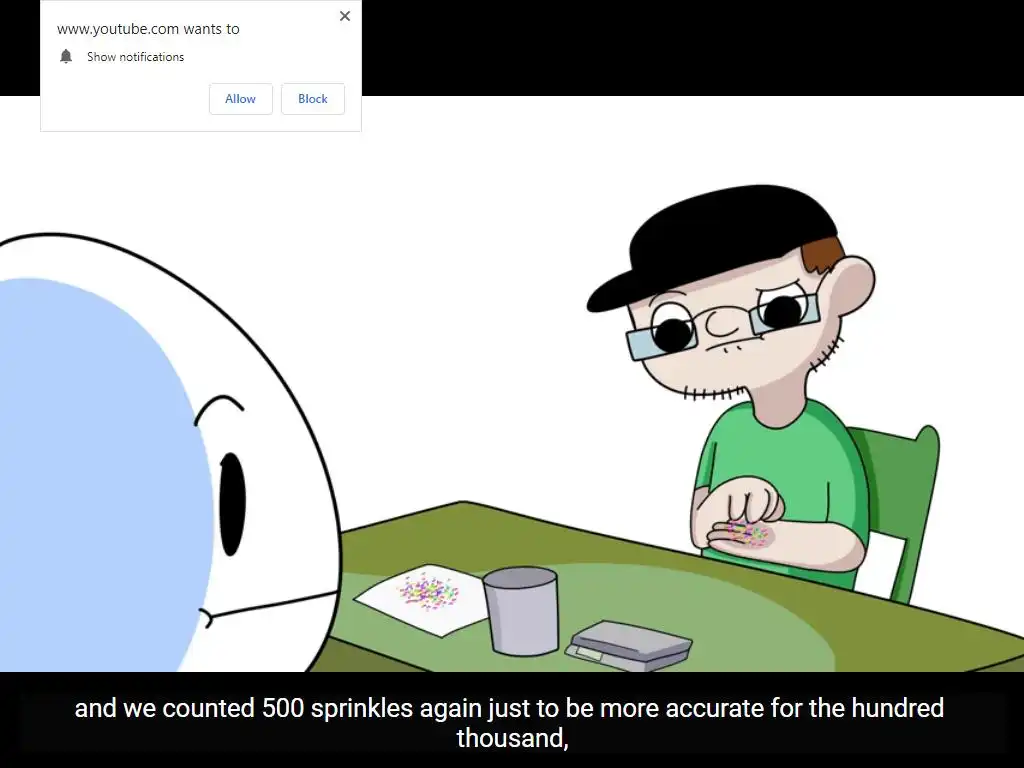
Task: Allow YouTube notifications
Action: (240, 99)
